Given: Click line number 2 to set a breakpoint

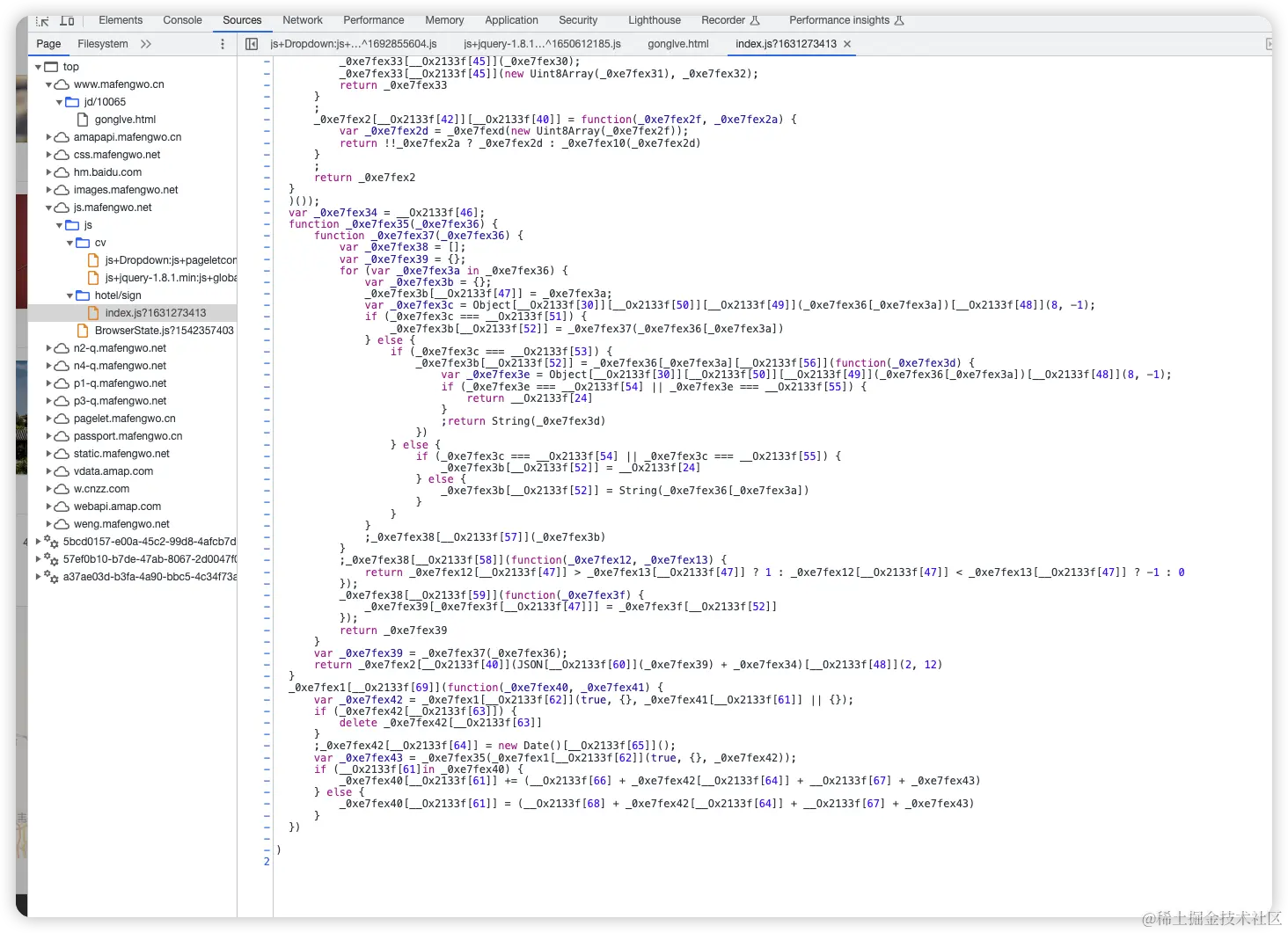Looking at the screenshot, I should pos(267,862).
